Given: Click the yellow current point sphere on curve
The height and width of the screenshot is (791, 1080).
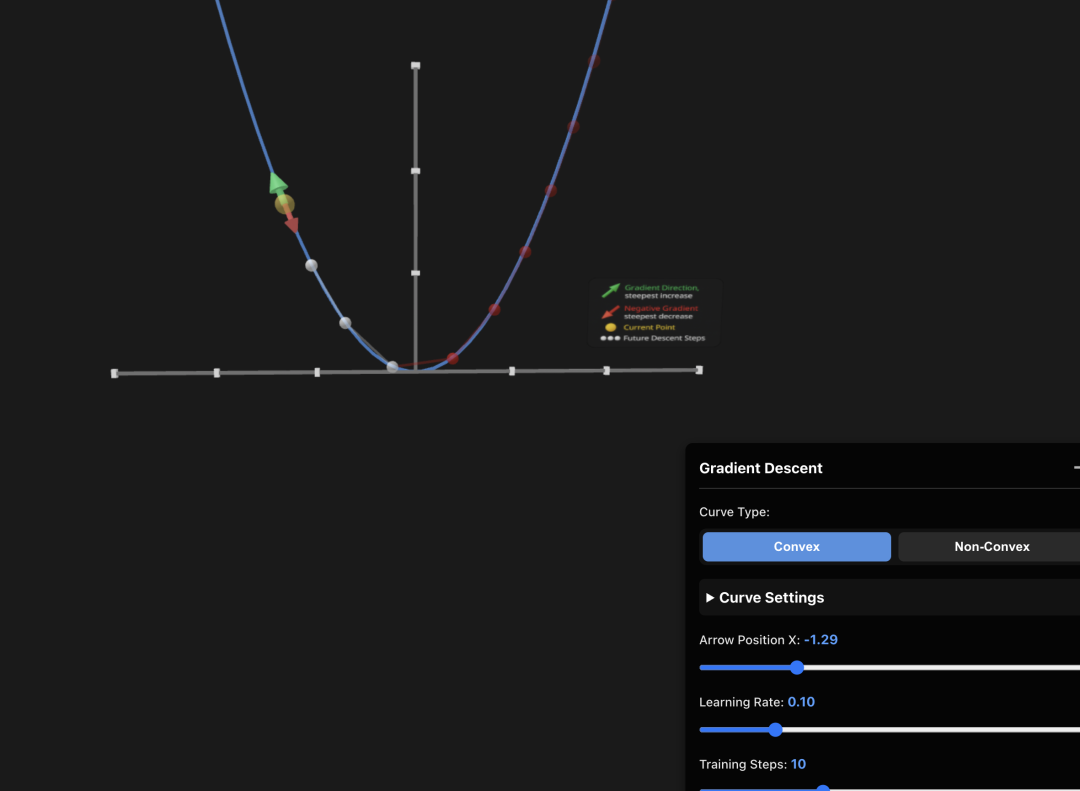Looking at the screenshot, I should (x=284, y=203).
